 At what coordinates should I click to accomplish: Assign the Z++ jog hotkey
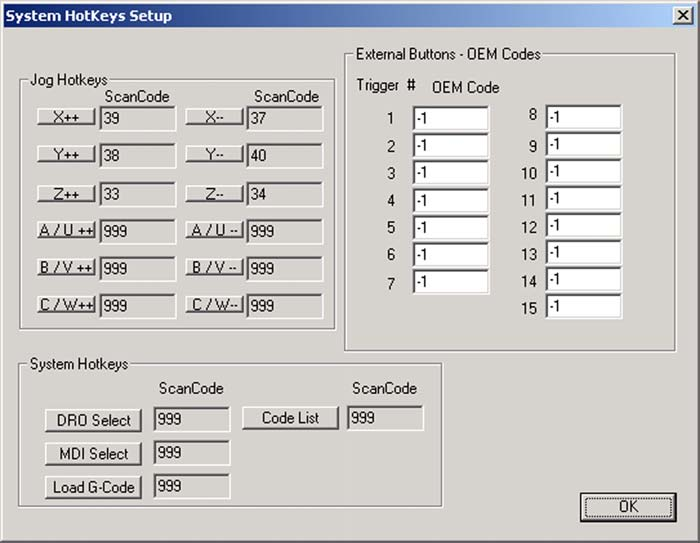[66, 194]
